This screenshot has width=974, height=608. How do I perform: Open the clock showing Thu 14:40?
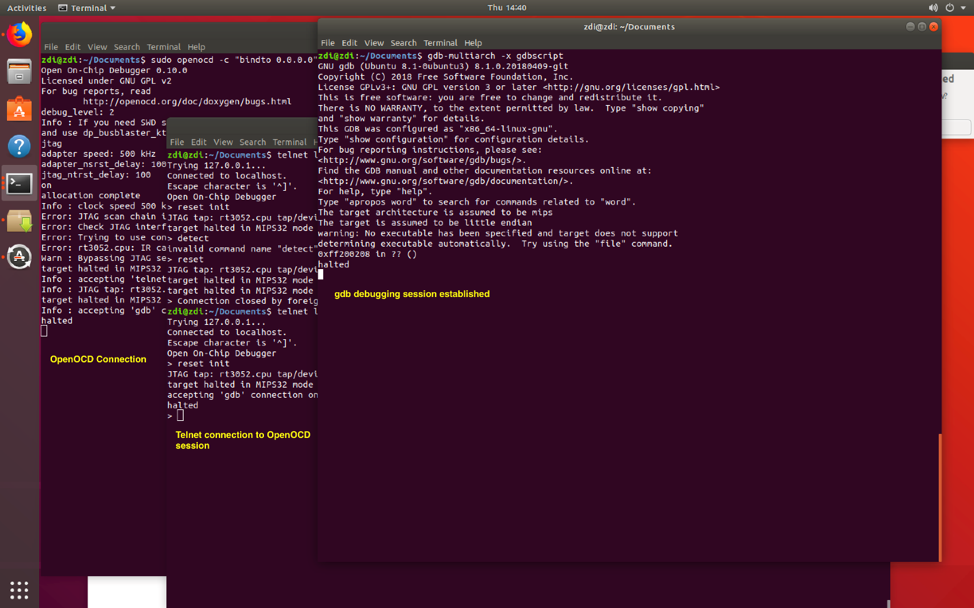(507, 7)
